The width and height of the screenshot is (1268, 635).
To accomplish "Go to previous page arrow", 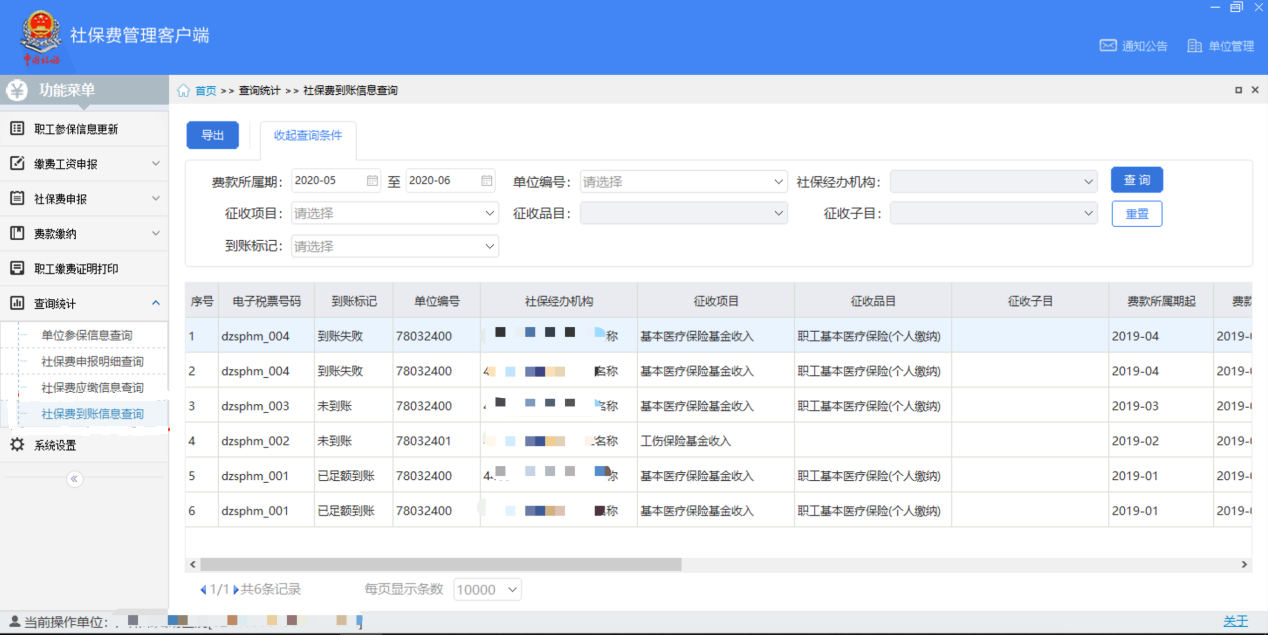I will 204,589.
